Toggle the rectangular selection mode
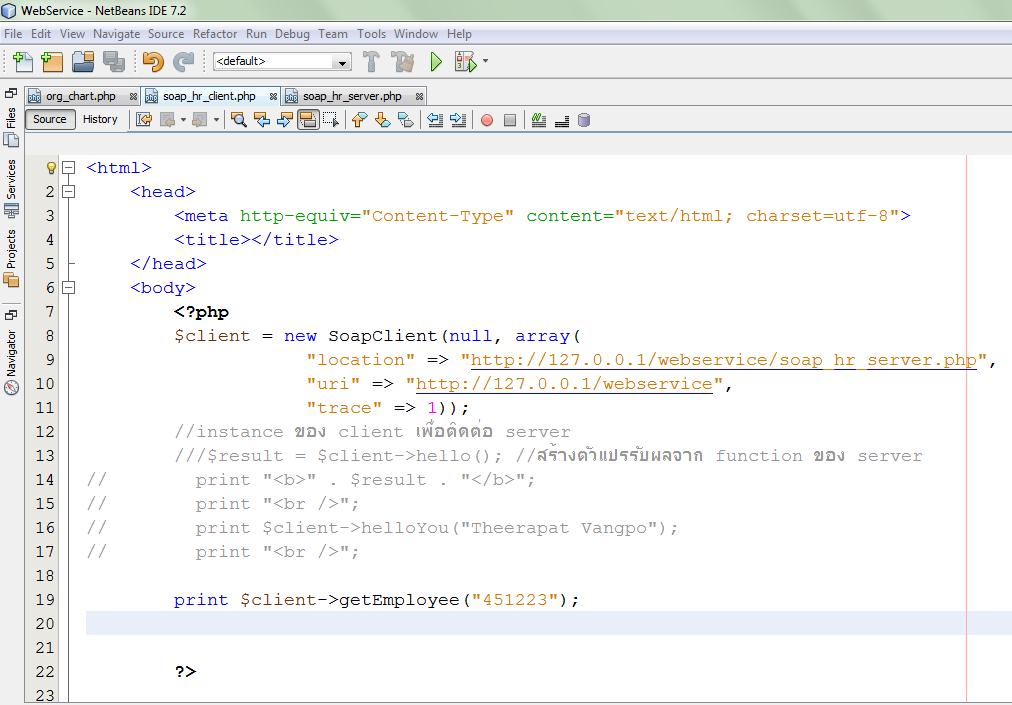 coord(331,120)
